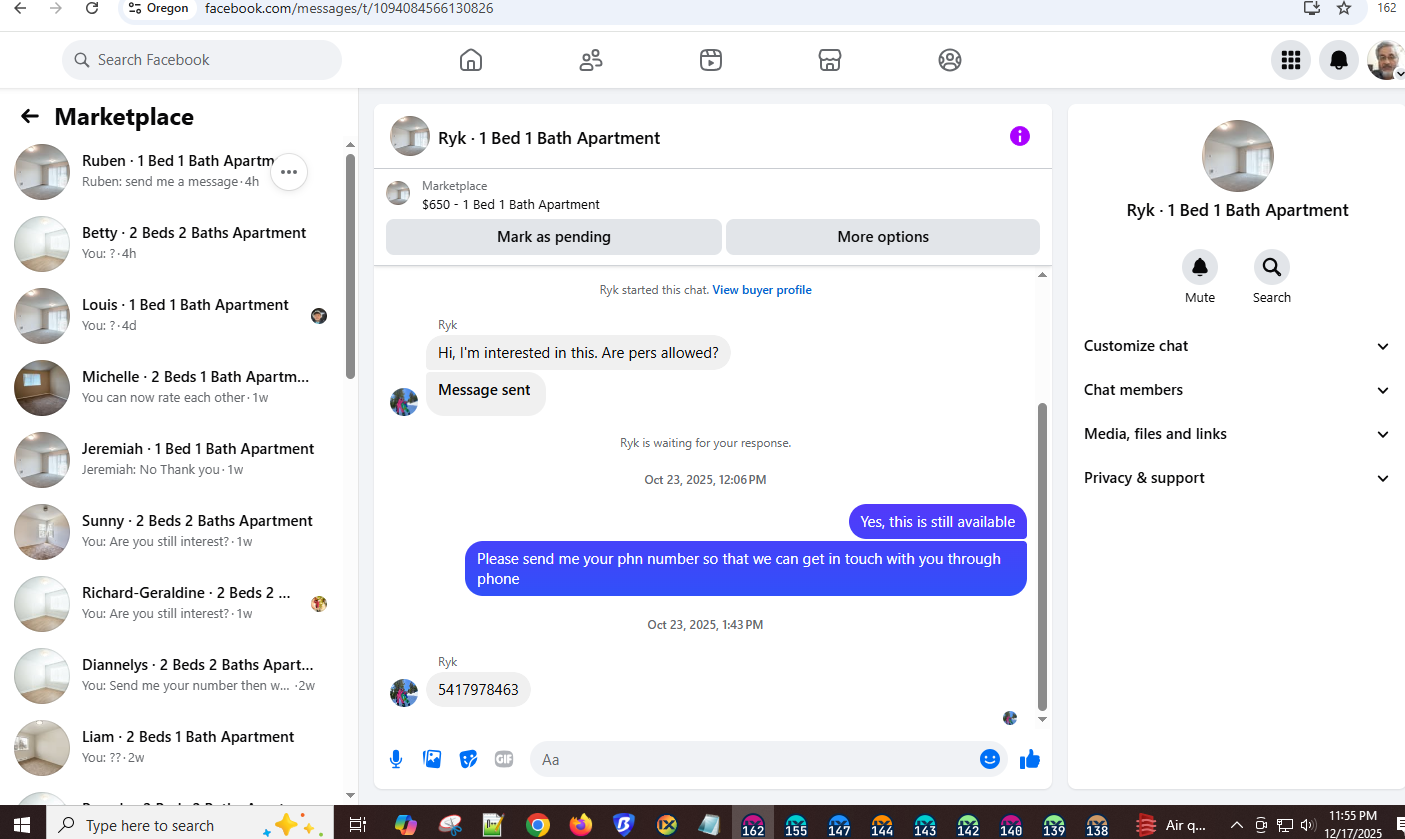Viewport: 1405px width, 839px height.
Task: Choose a GIF with the GIF icon
Action: coord(504,759)
